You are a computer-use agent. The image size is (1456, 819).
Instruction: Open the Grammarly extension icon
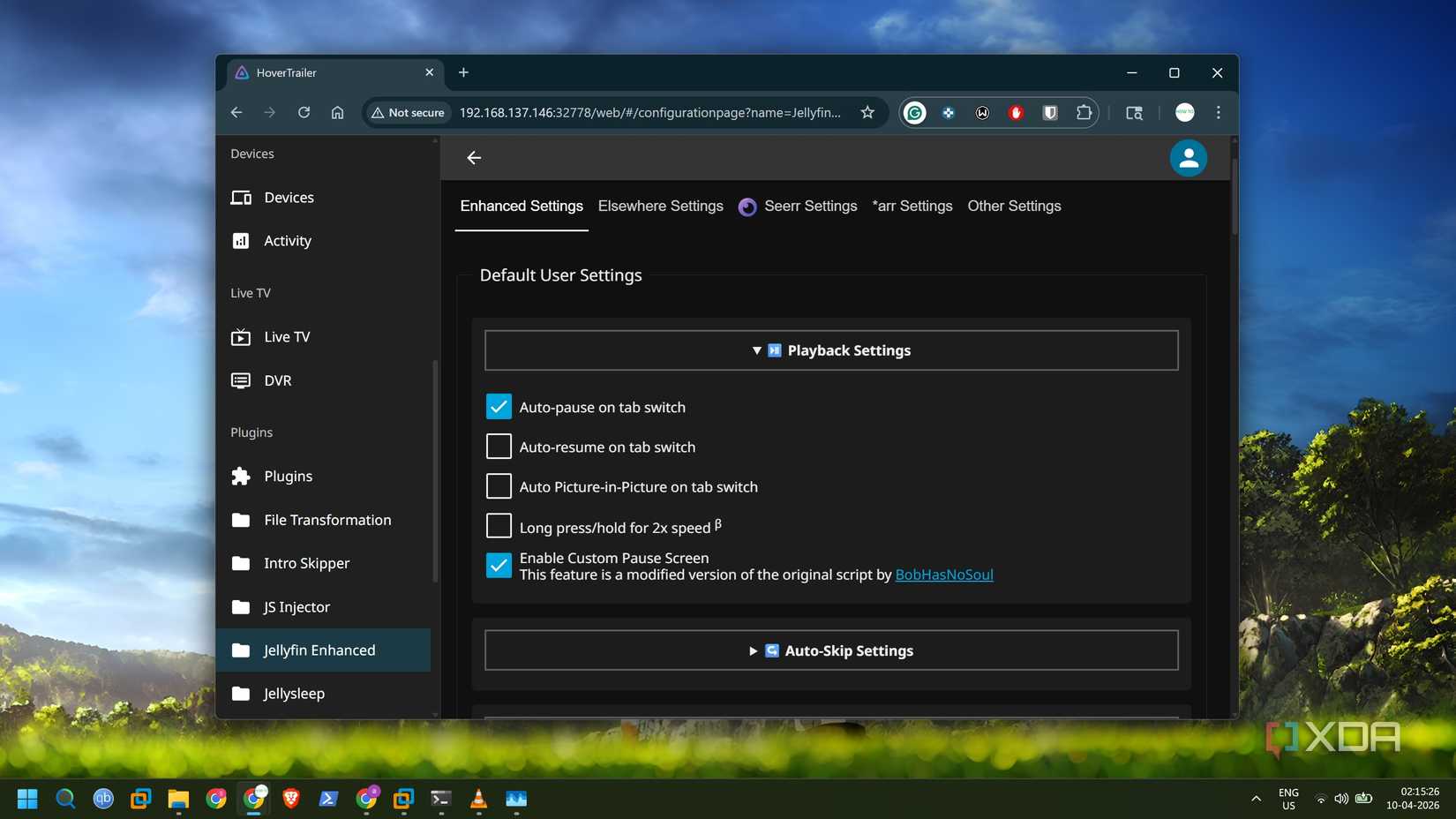click(915, 113)
